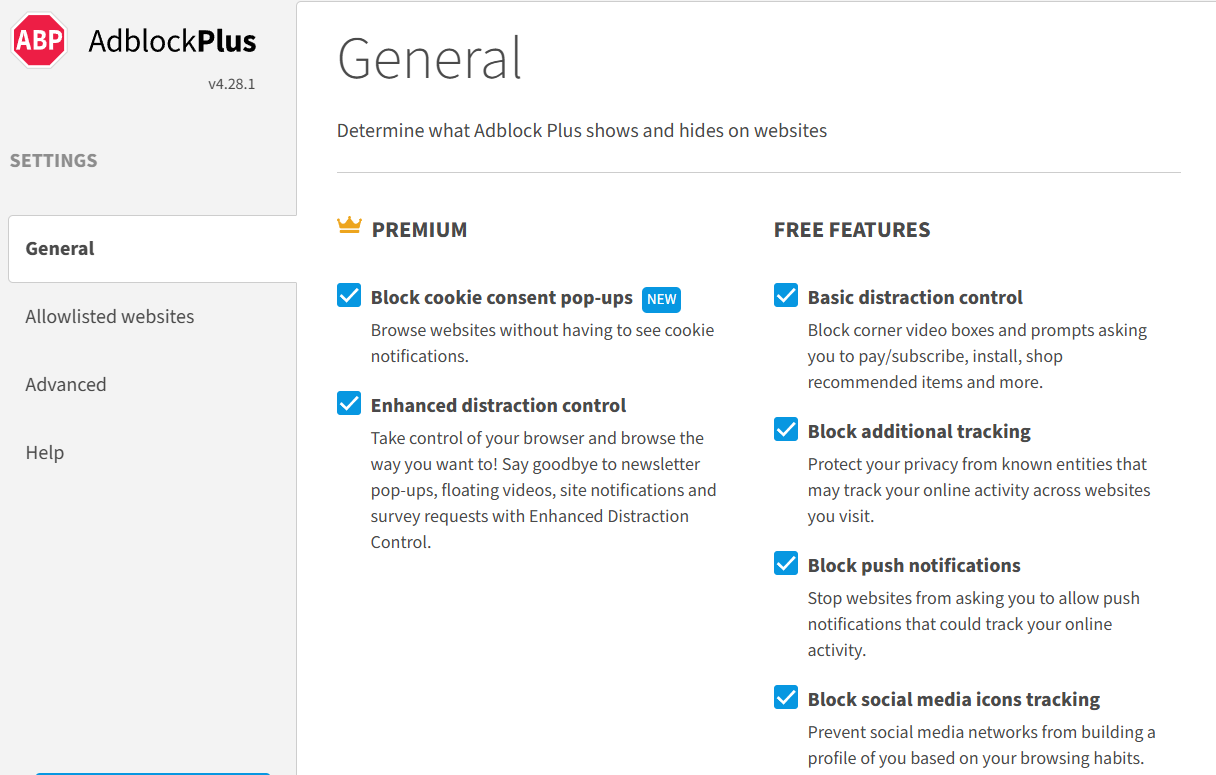Click the red ABP logo icon
This screenshot has width=1216, height=775.
pos(39,41)
